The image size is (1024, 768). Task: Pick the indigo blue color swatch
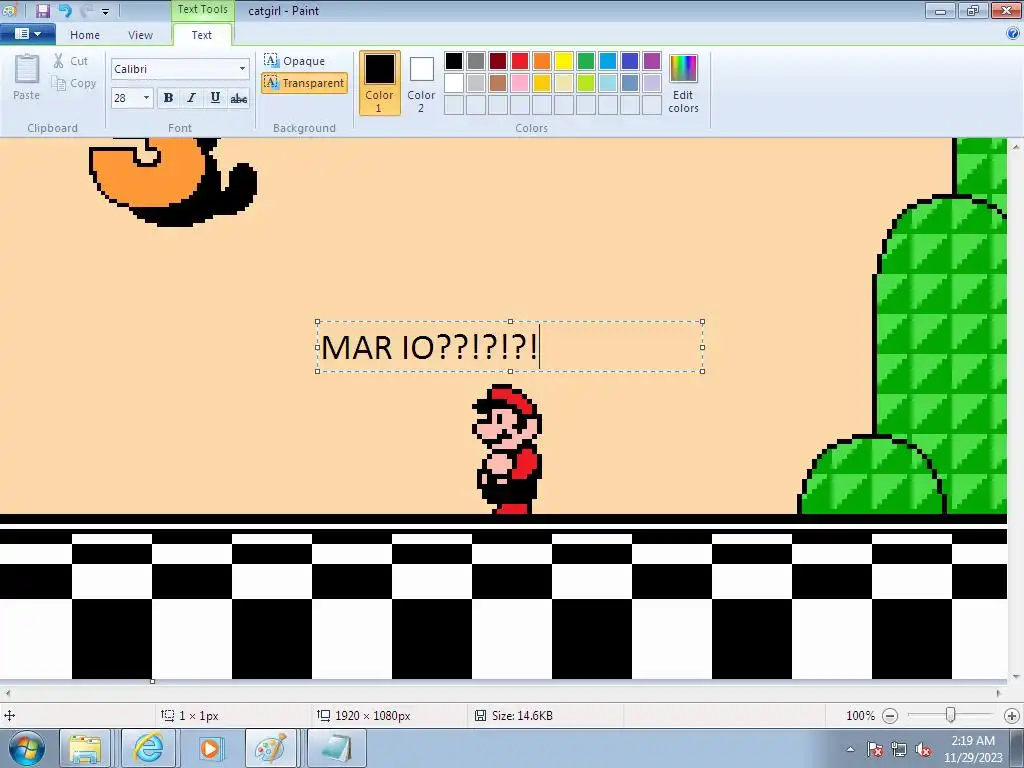point(630,61)
